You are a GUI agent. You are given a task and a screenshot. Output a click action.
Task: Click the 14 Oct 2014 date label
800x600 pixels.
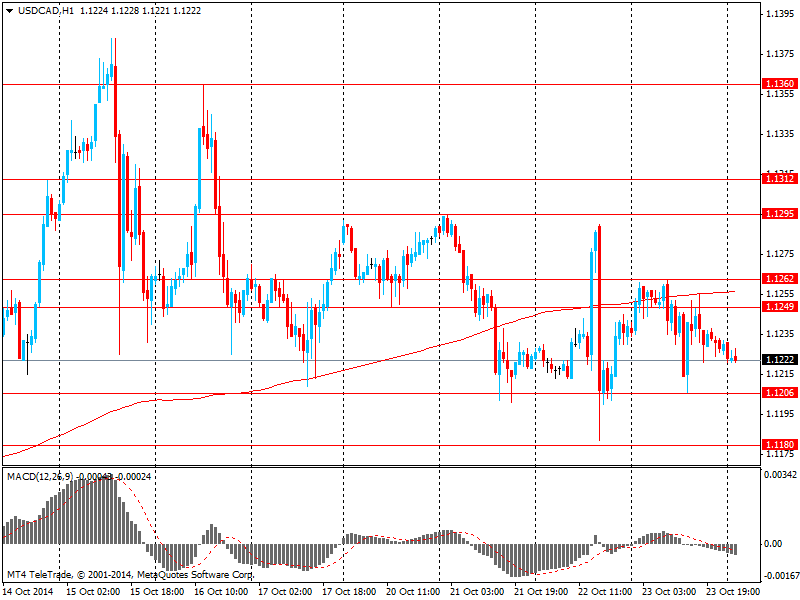coord(29,591)
